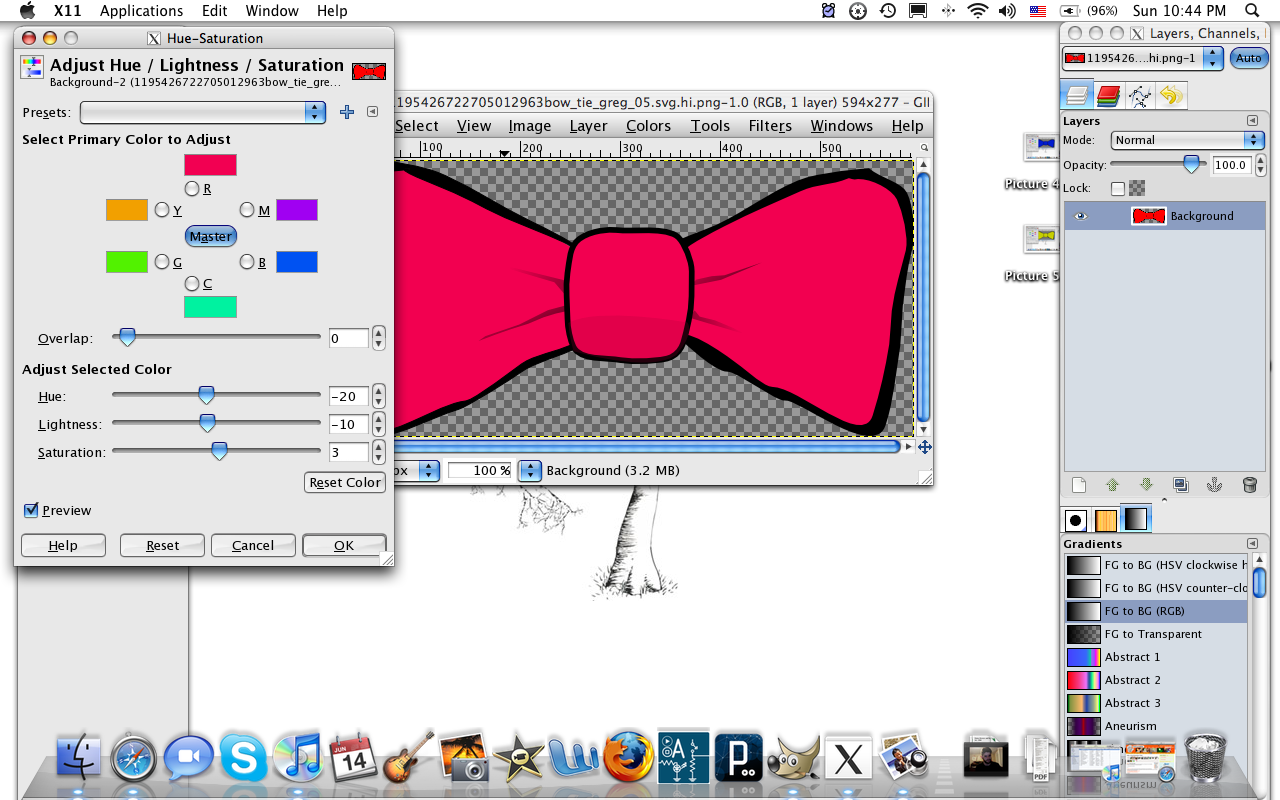
Task: Uncheck the Preview checkbox
Action: [x=31, y=510]
